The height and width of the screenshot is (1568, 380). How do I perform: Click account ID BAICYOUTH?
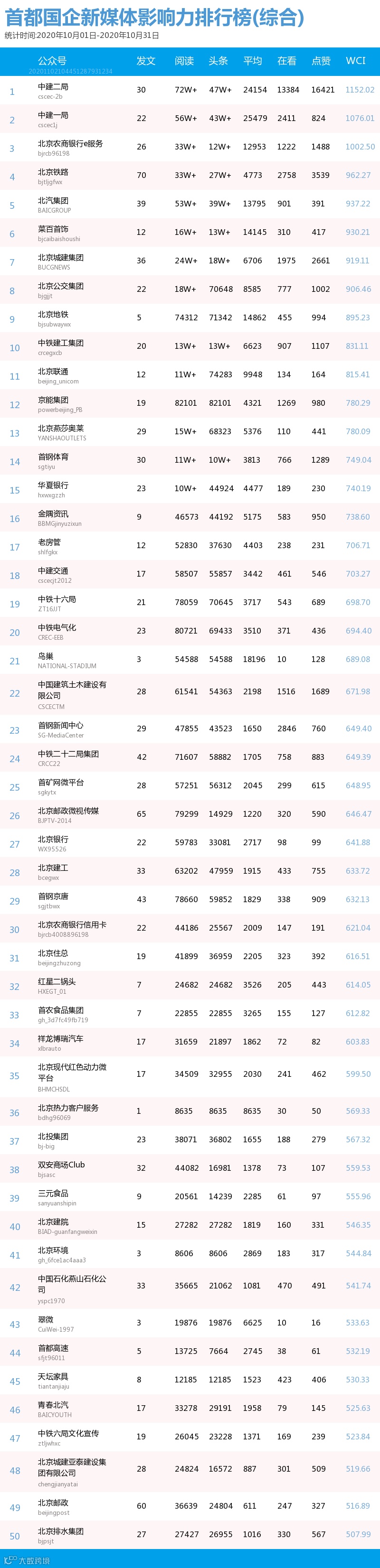point(55,1415)
